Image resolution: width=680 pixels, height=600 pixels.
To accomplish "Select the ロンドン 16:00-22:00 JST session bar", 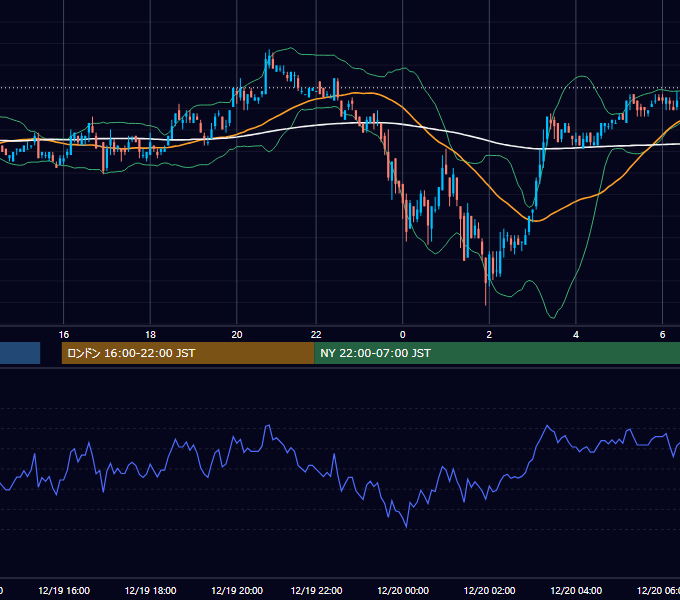I will click(x=188, y=353).
